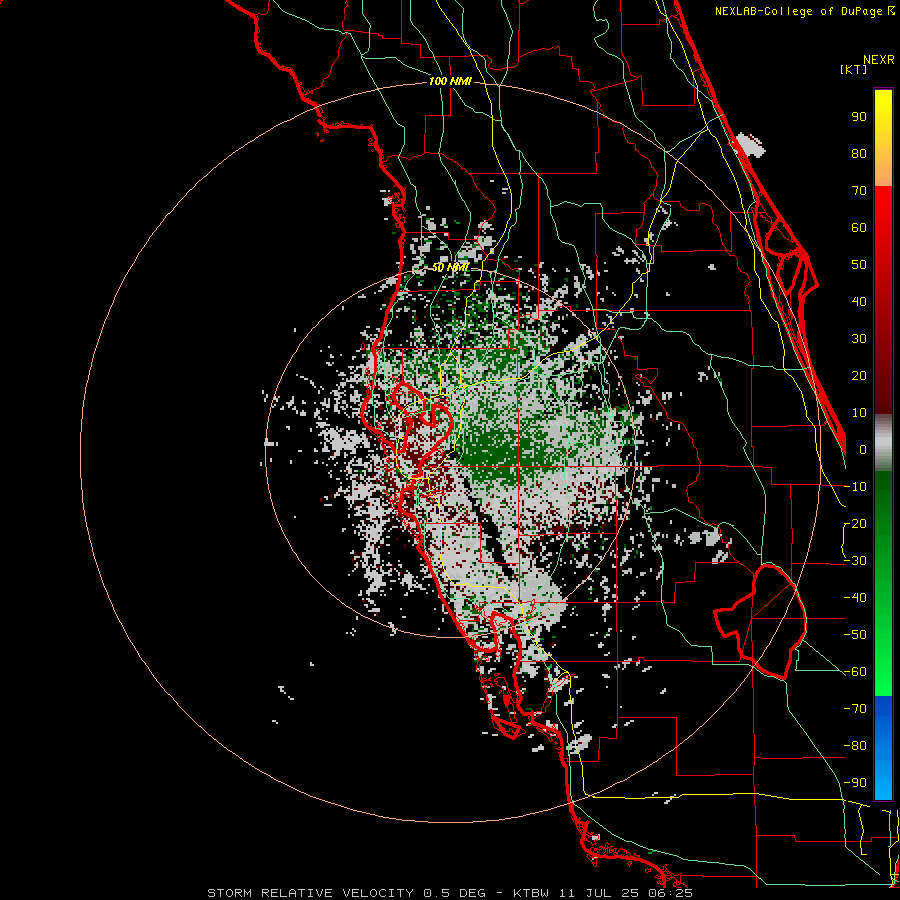Click the 90 value on velocity scale
Screen dimensions: 900x900
pos(859,117)
